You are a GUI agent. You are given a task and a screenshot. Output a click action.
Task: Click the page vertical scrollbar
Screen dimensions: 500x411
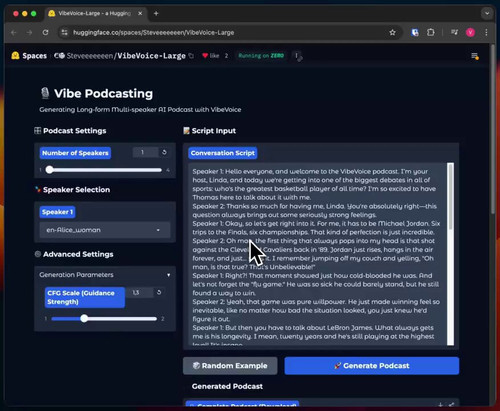pos(493,130)
